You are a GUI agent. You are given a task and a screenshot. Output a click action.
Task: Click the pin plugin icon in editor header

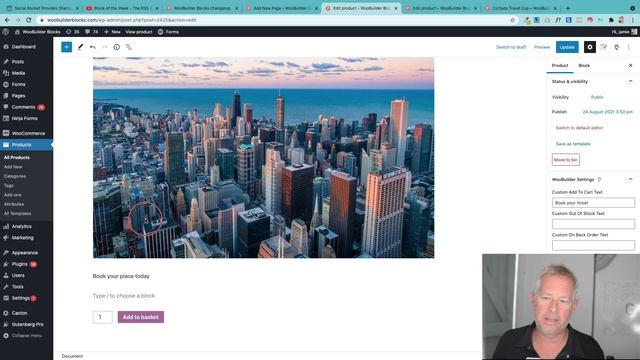coord(617,47)
